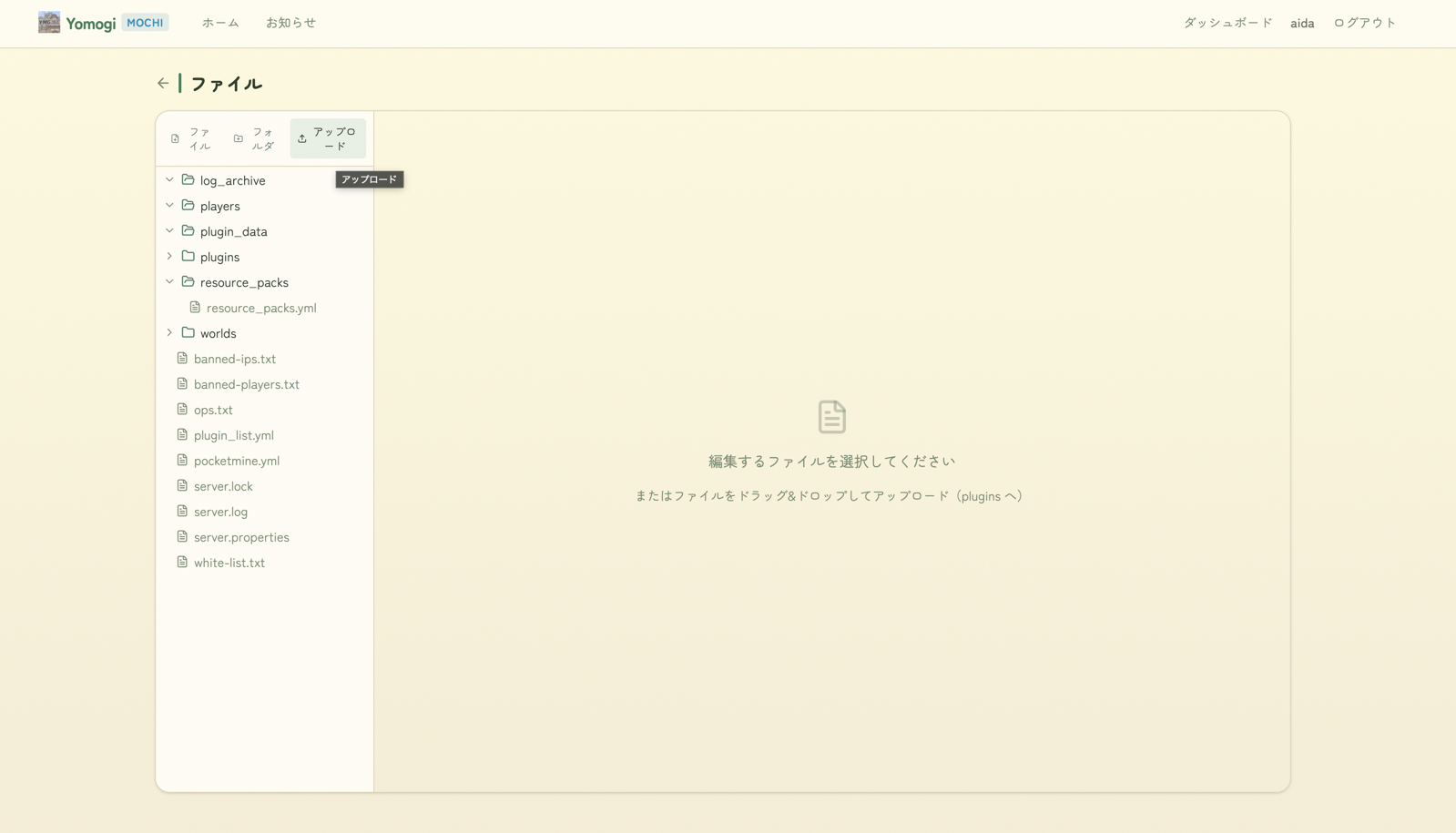Click file icon beside ops.txt
Viewport: 1456px width, 833px height.
tap(182, 410)
